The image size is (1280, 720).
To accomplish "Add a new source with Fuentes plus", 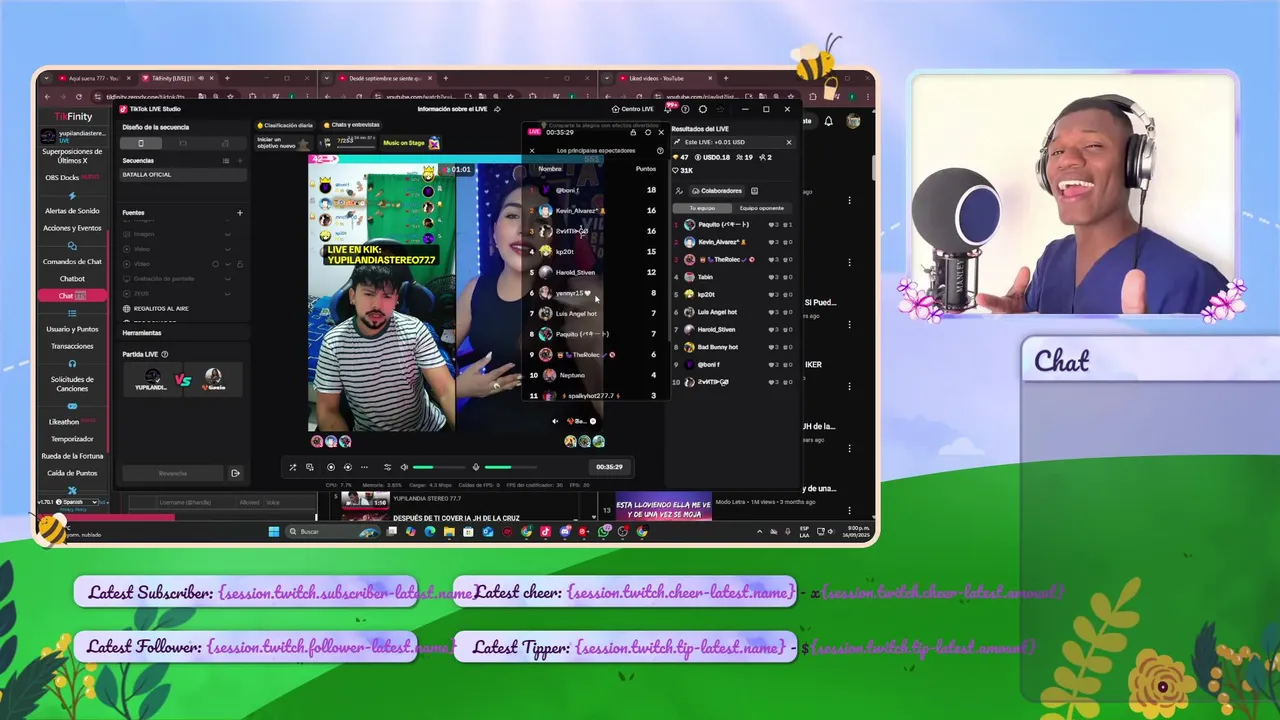I will click(240, 213).
